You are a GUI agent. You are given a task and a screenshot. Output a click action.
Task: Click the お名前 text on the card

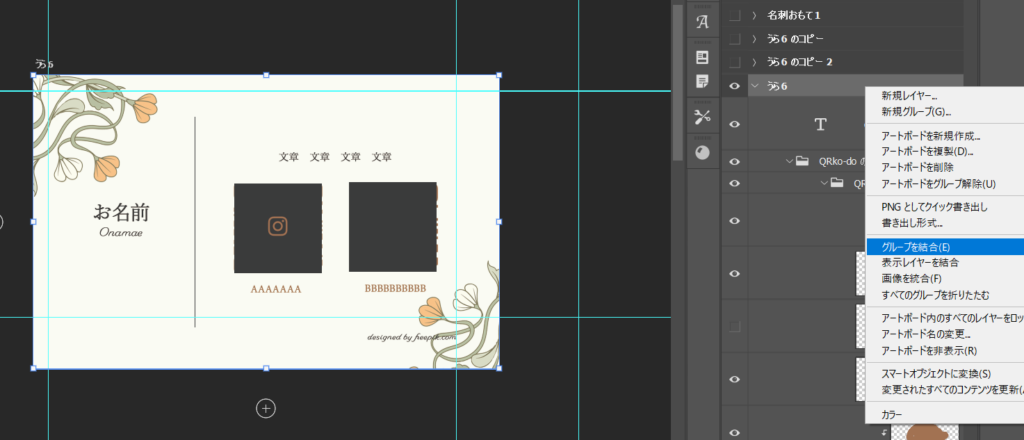(x=121, y=212)
